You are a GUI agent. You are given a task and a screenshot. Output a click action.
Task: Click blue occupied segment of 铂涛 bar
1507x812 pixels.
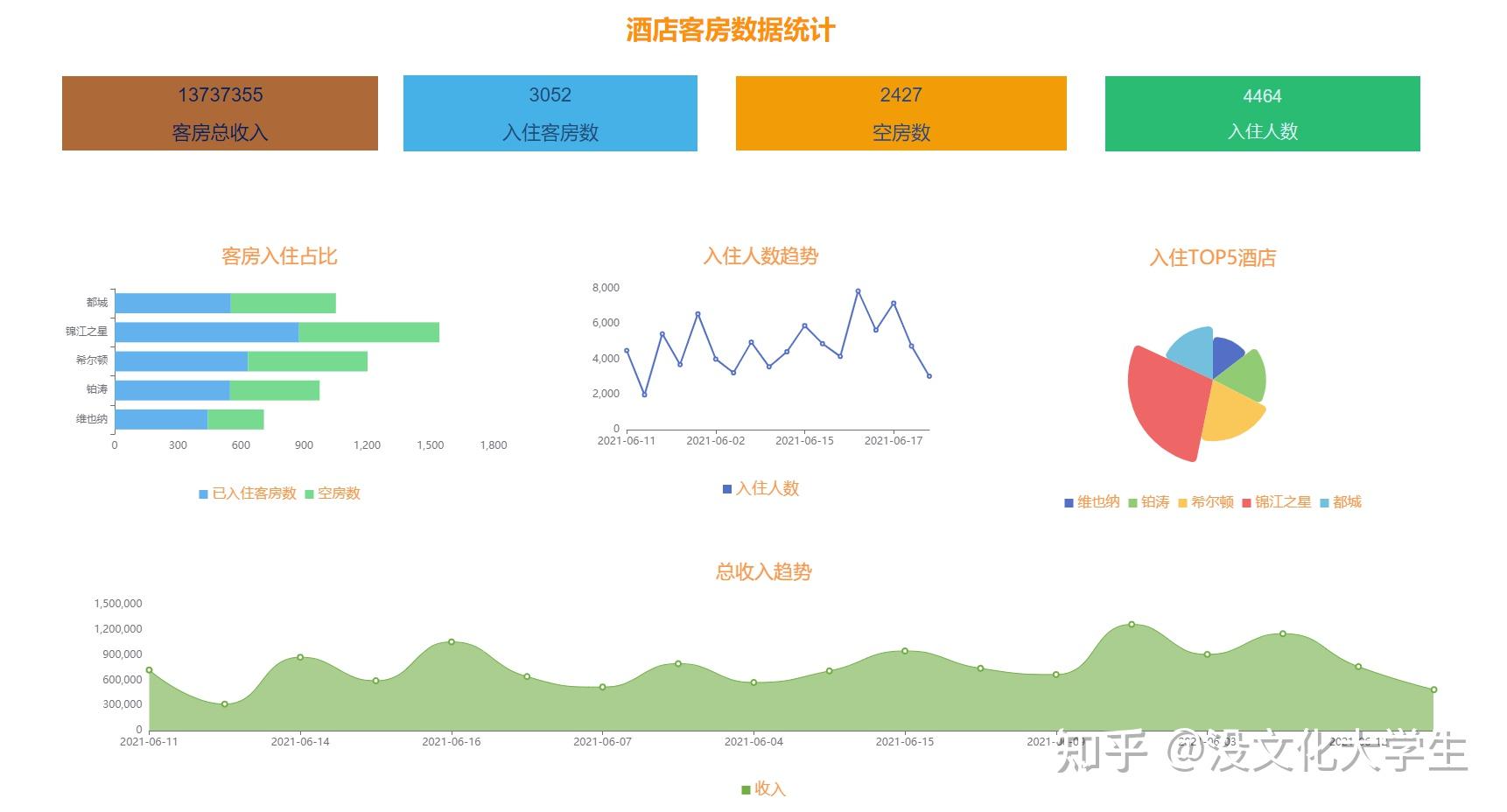coord(172,389)
